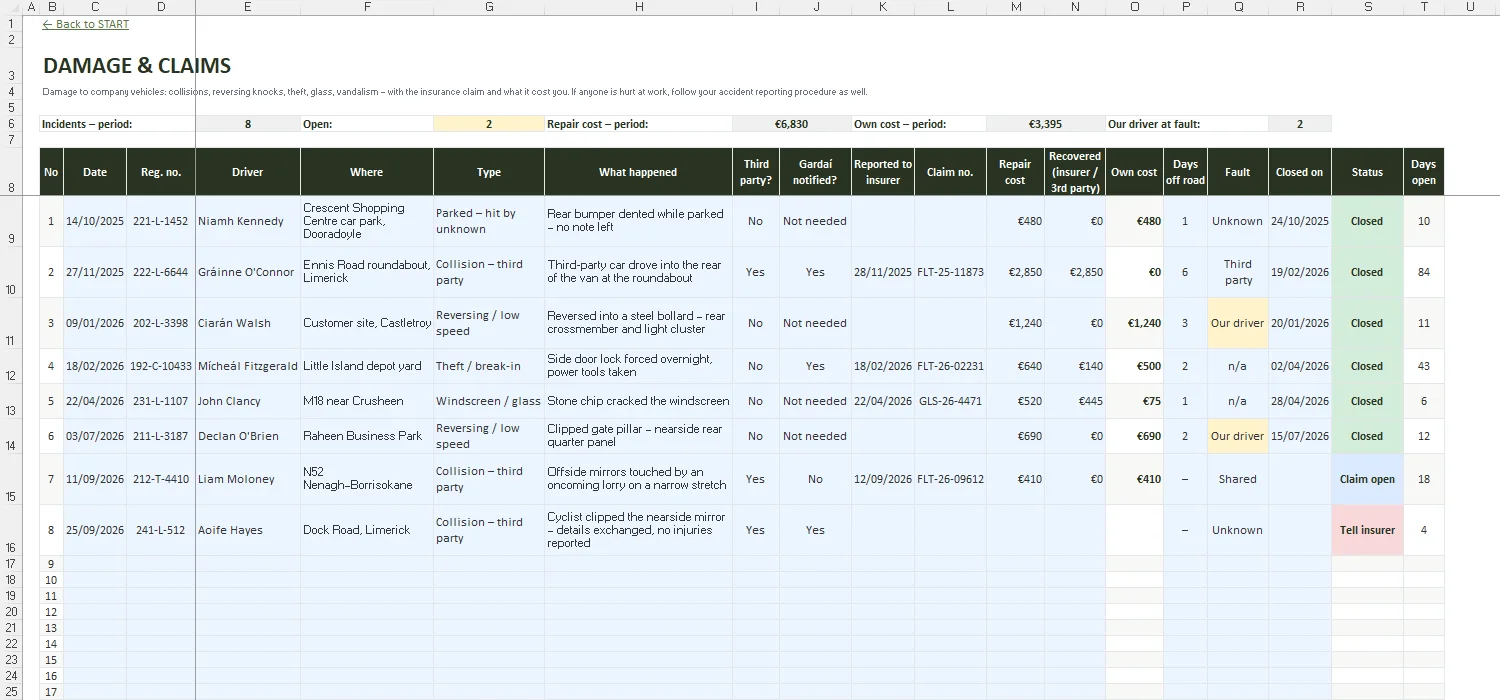Select driver cell Niamh Kennedy
This screenshot has height=700, width=1500.
247,221
